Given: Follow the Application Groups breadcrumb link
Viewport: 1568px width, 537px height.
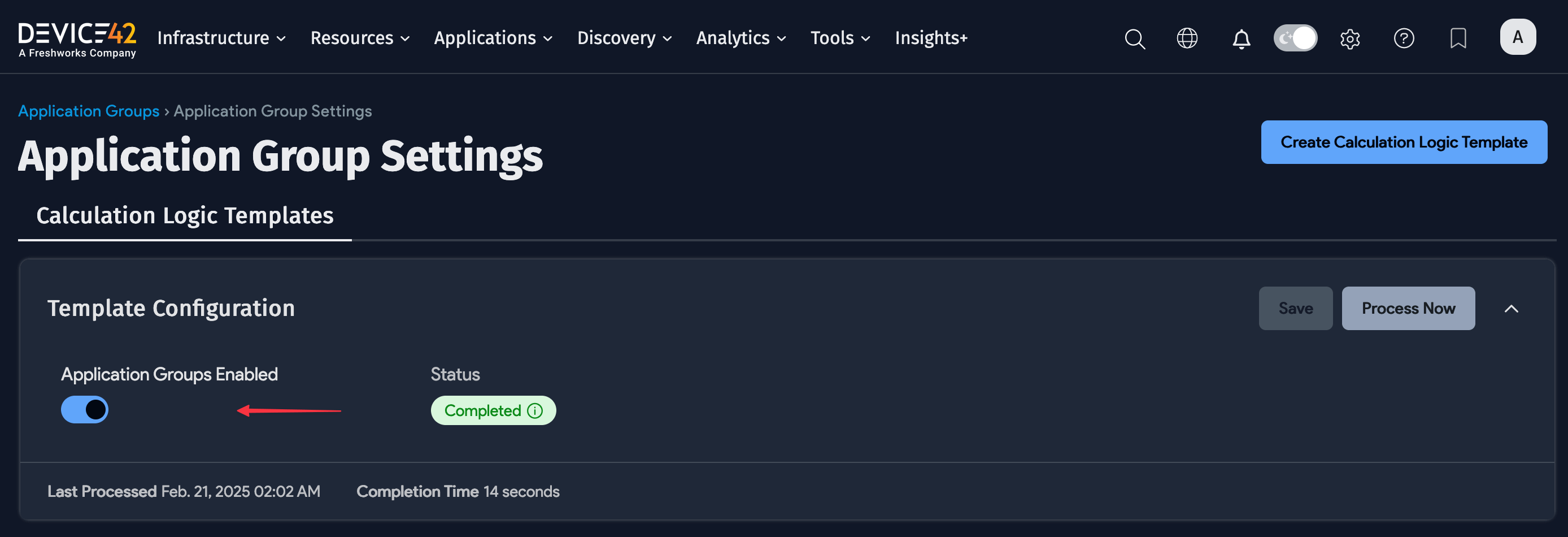Looking at the screenshot, I should click(88, 111).
